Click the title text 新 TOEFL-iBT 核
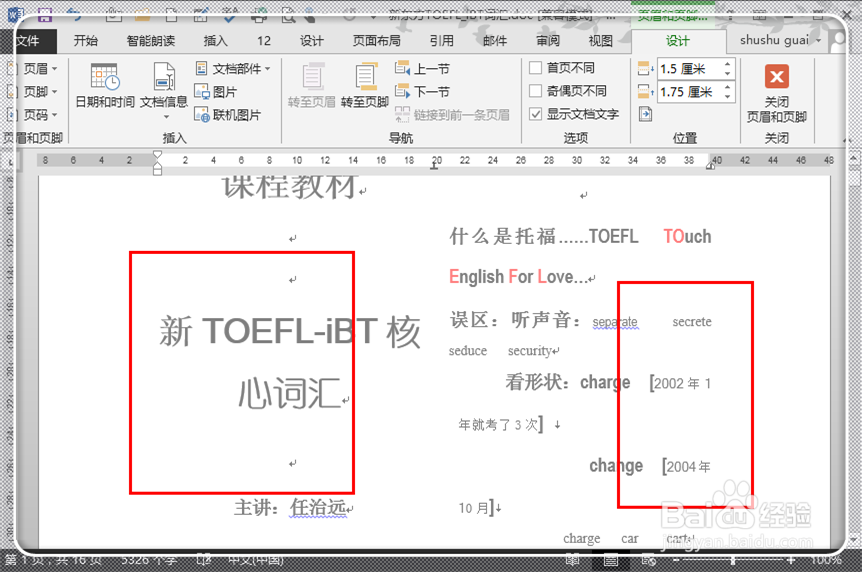 pyautogui.click(x=290, y=332)
